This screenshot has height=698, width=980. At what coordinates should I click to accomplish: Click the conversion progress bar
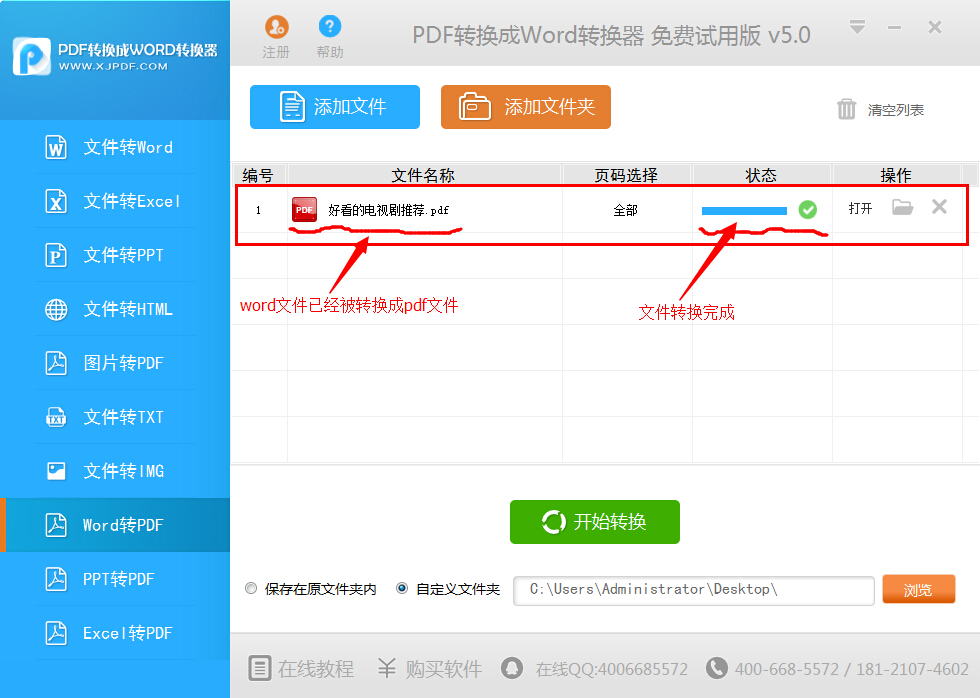coord(744,211)
